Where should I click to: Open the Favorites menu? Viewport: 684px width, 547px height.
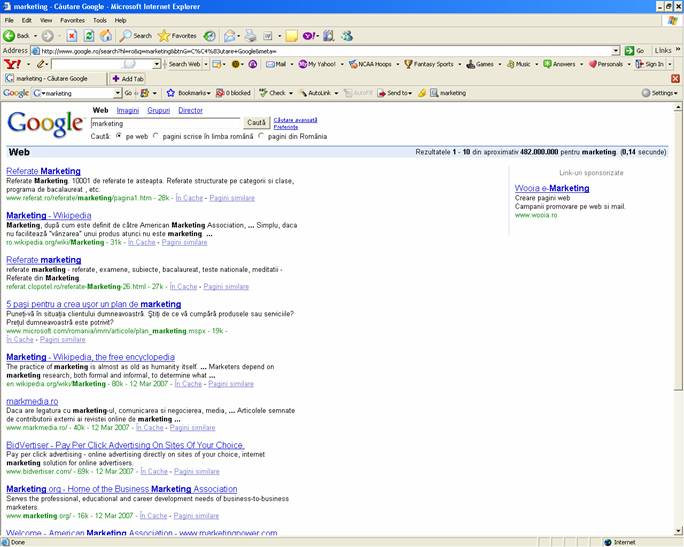click(72, 20)
